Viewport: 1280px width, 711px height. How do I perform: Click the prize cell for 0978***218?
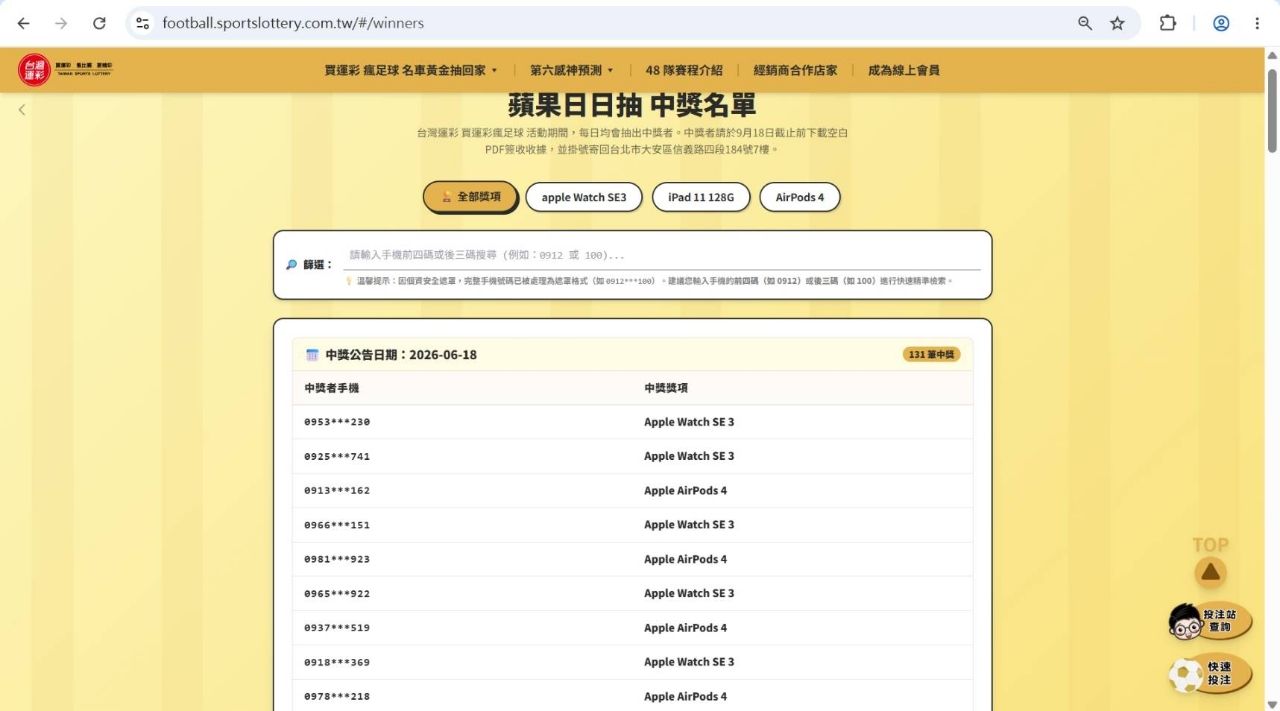coord(685,697)
